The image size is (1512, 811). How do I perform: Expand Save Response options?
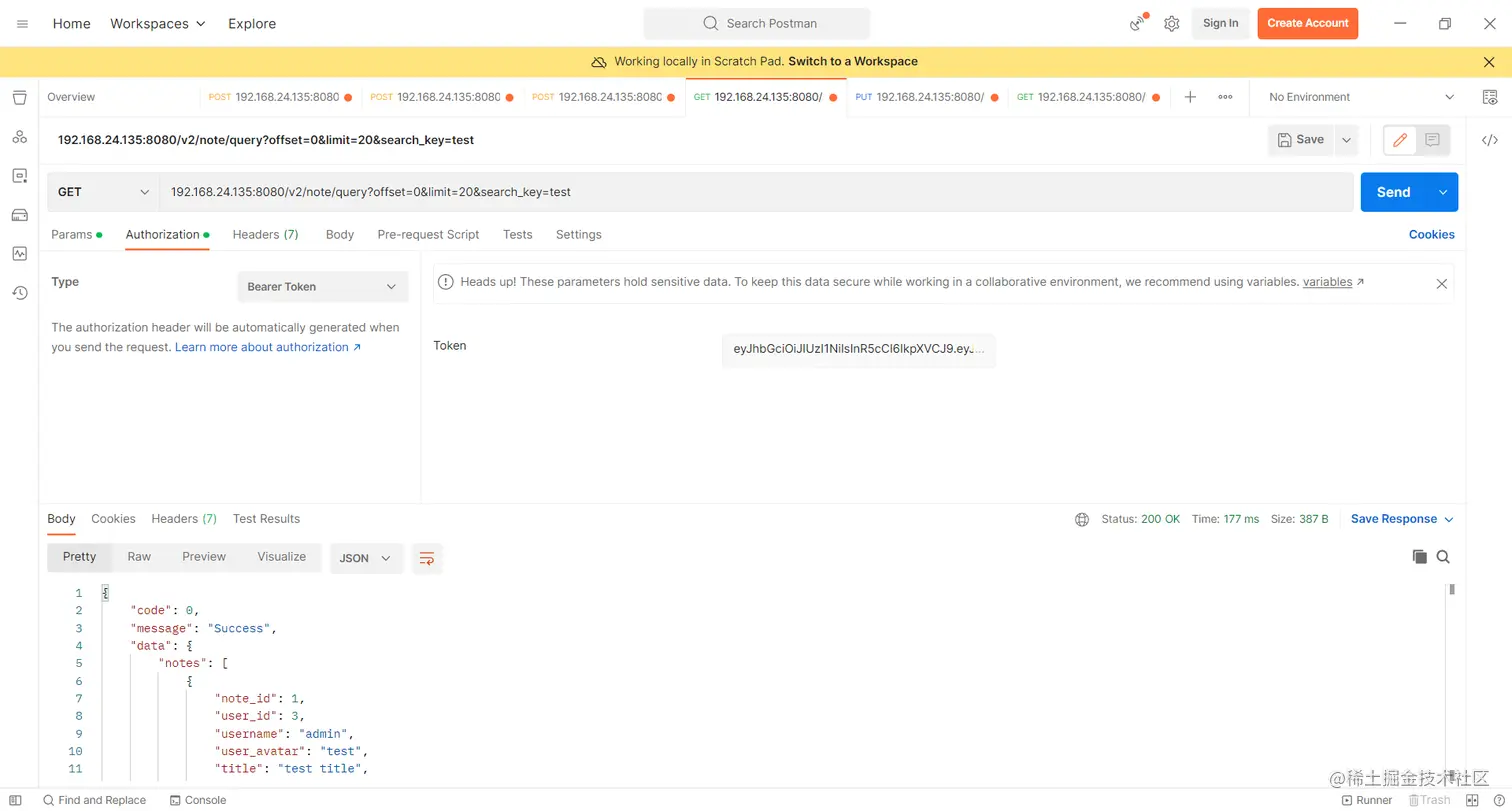1402,519
